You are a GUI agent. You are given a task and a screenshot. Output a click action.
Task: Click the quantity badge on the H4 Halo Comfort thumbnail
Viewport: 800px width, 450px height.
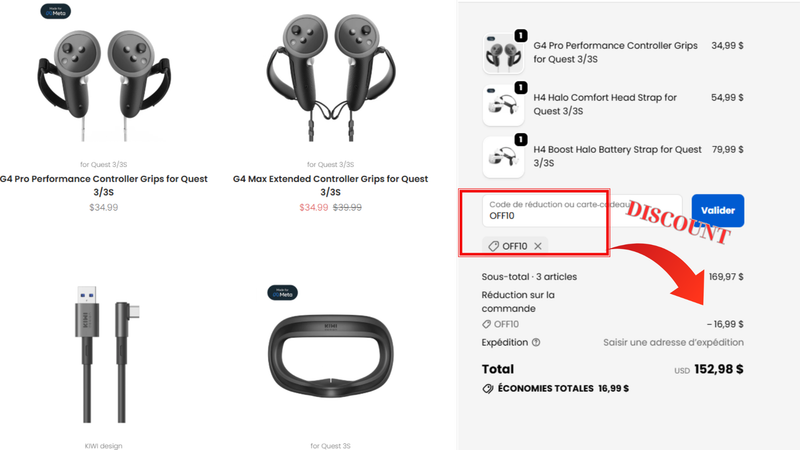(520, 87)
